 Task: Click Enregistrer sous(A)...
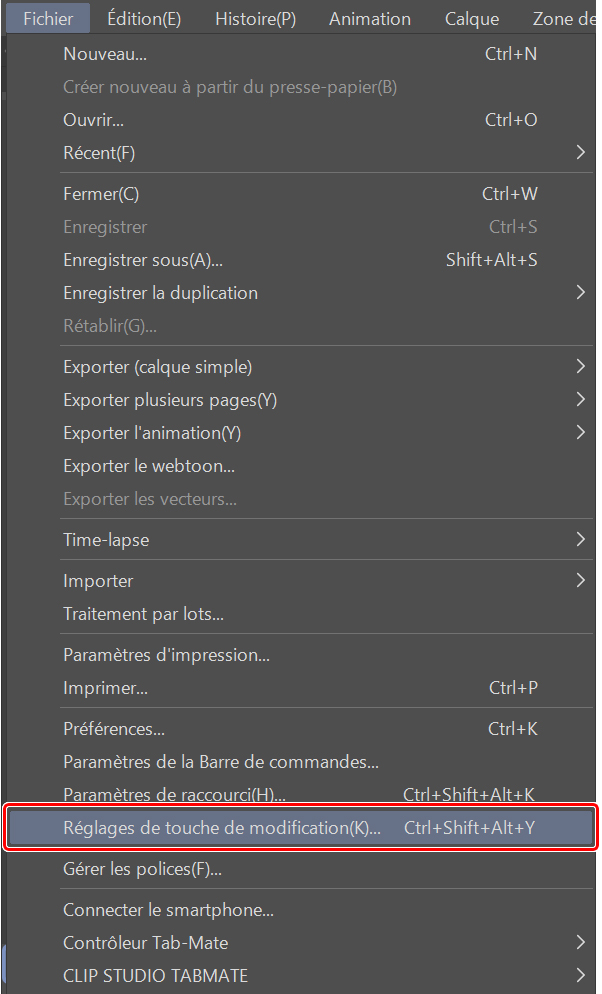143,260
